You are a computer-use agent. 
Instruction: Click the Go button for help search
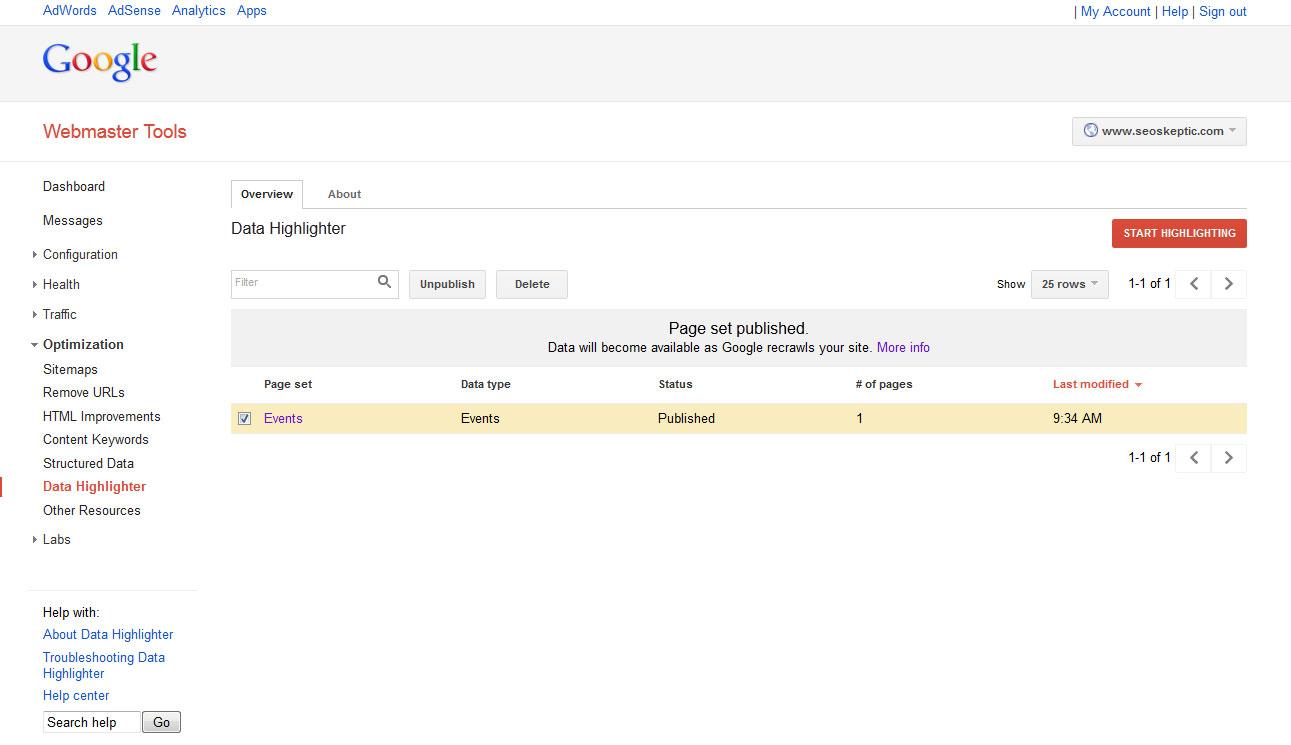coord(162,722)
